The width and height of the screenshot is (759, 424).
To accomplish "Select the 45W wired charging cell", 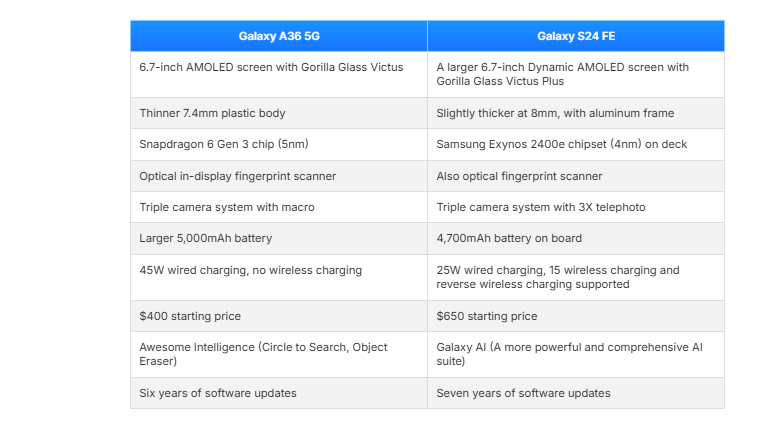I will point(279,277).
